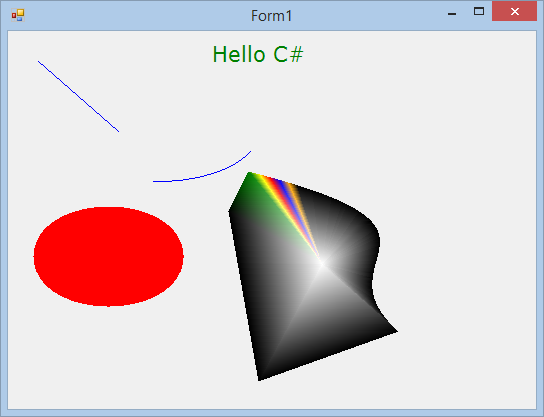Click the green "Hello C#" text
Screen dimensions: 544x417
click(x=258, y=54)
